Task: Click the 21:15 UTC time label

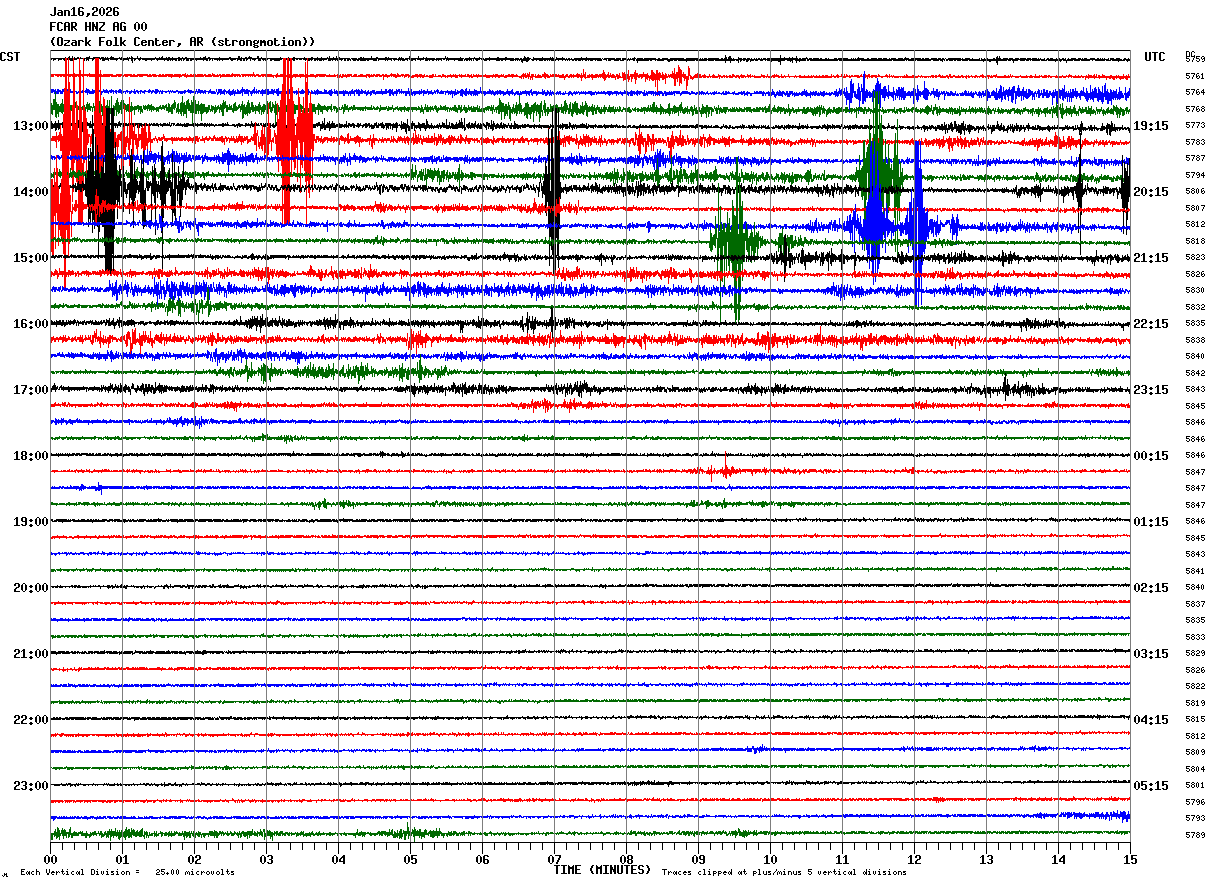Action: pos(1151,258)
